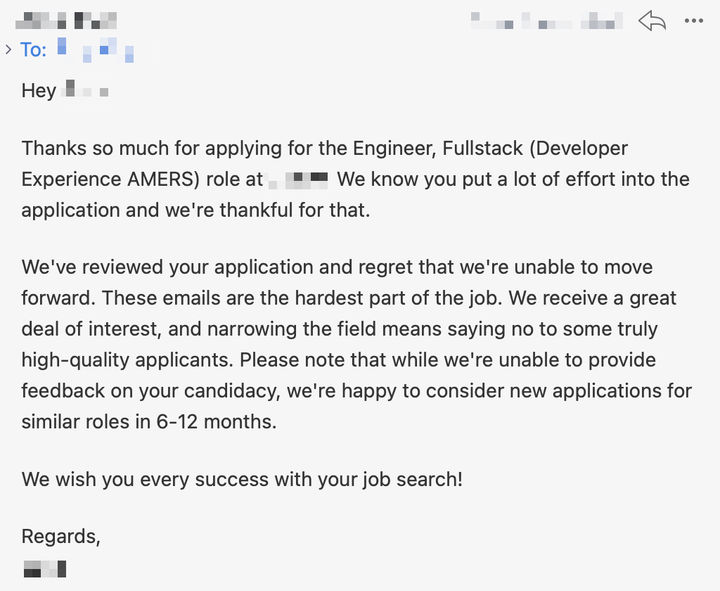Click the pixelated sender name at top
720x591 pixels.
coord(66,20)
